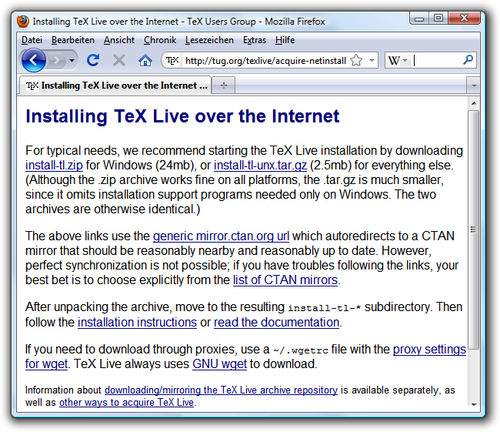
Task: Go back with the blue Back arrow
Action: [x=33, y=60]
